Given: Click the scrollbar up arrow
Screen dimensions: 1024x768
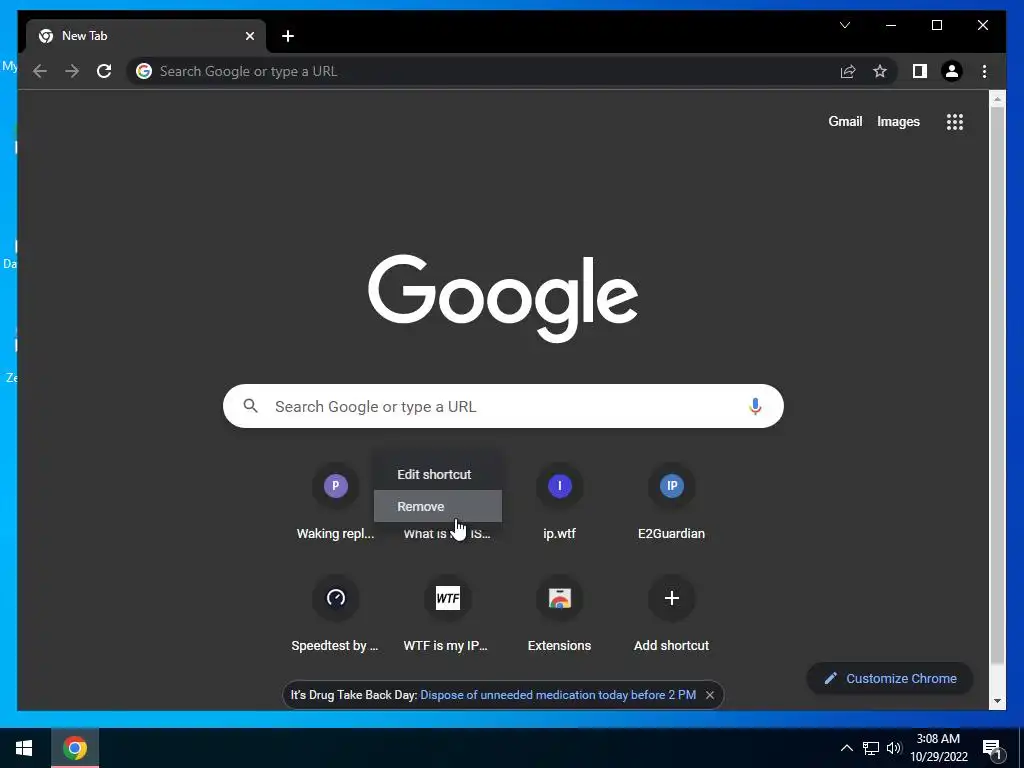Looking at the screenshot, I should 997,99.
